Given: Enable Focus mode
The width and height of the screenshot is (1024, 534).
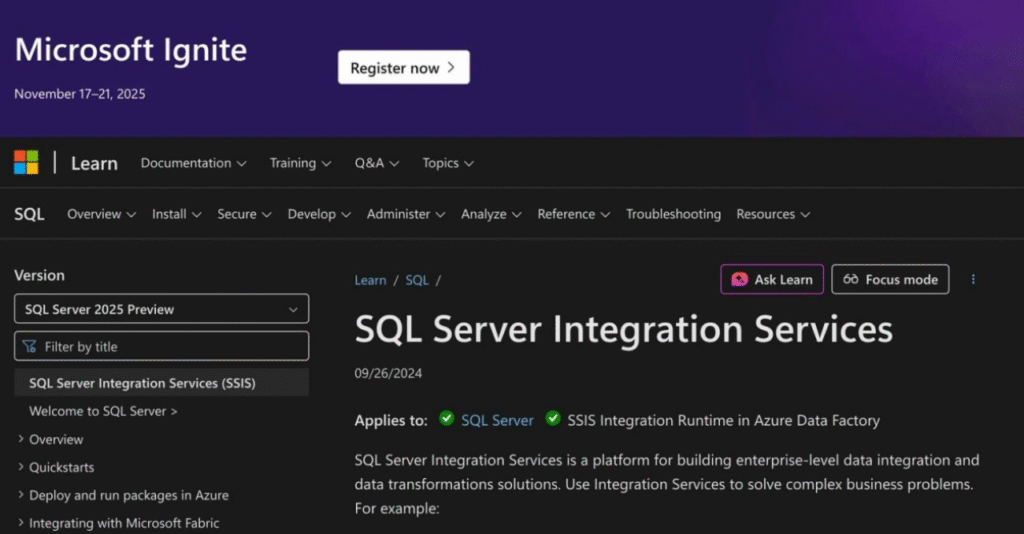Looking at the screenshot, I should (890, 280).
